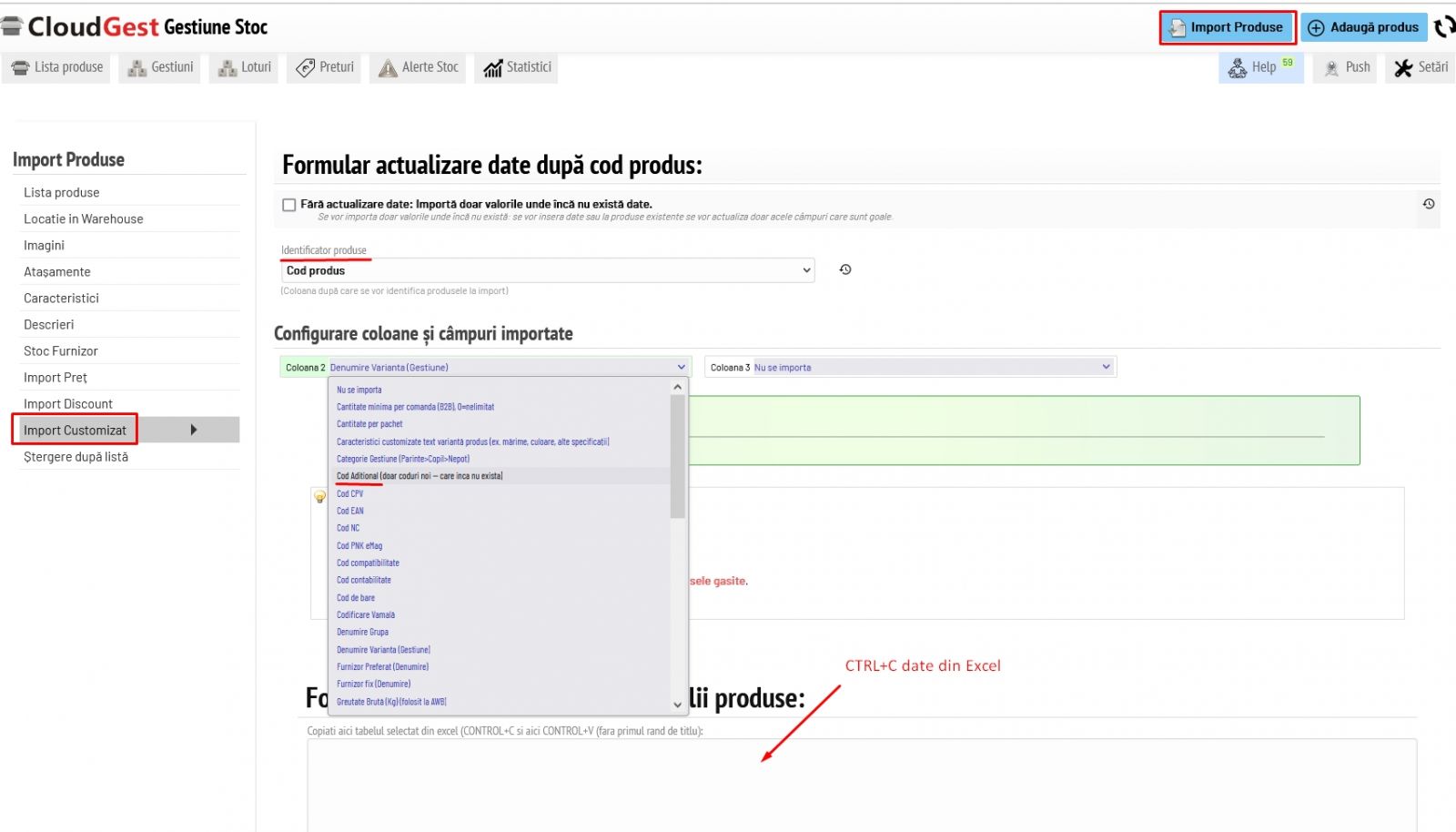
Task: Click the history icon beside the Cod produs dropdown
Action: pos(845,269)
